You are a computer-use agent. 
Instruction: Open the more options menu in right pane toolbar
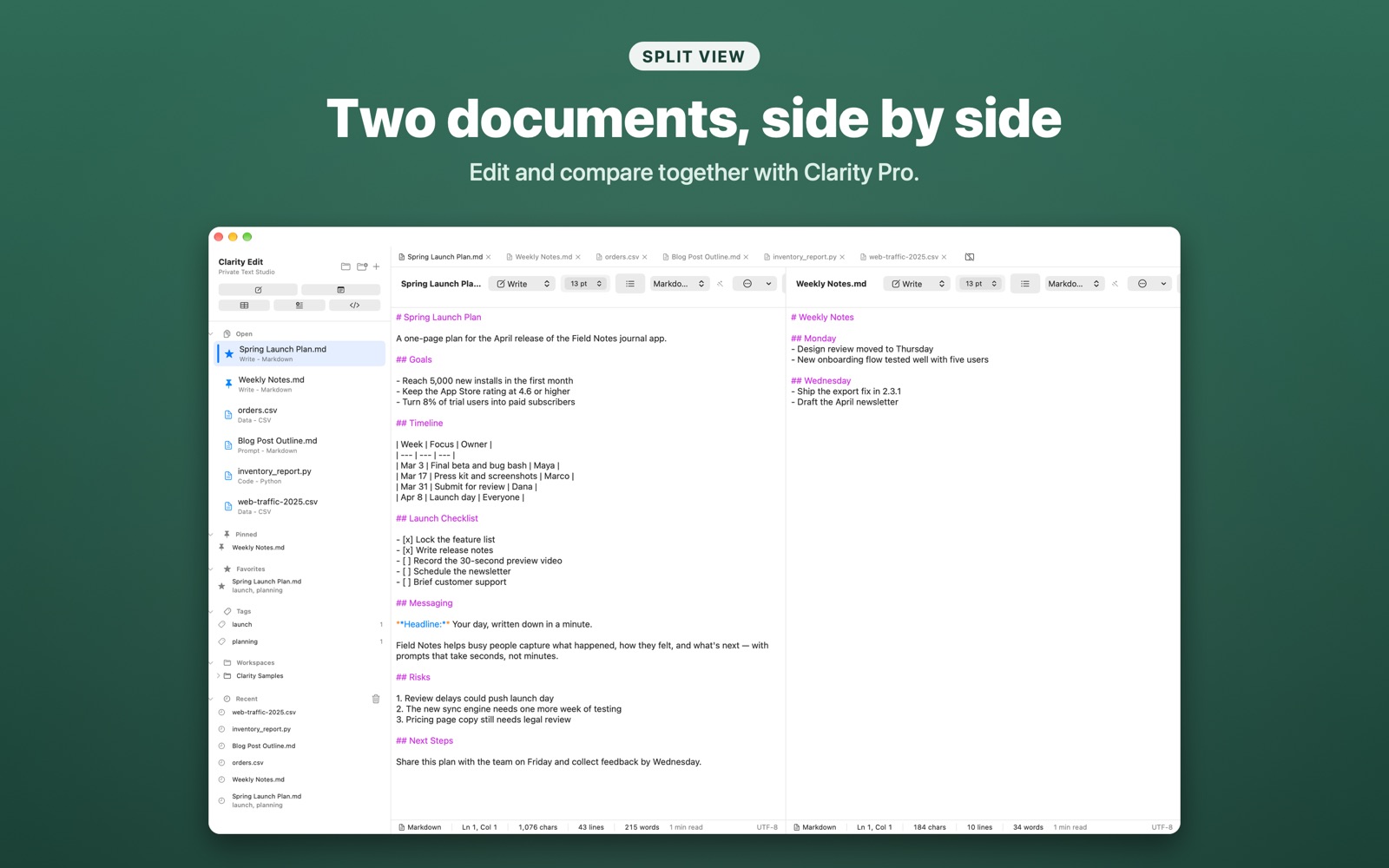coord(1149,284)
